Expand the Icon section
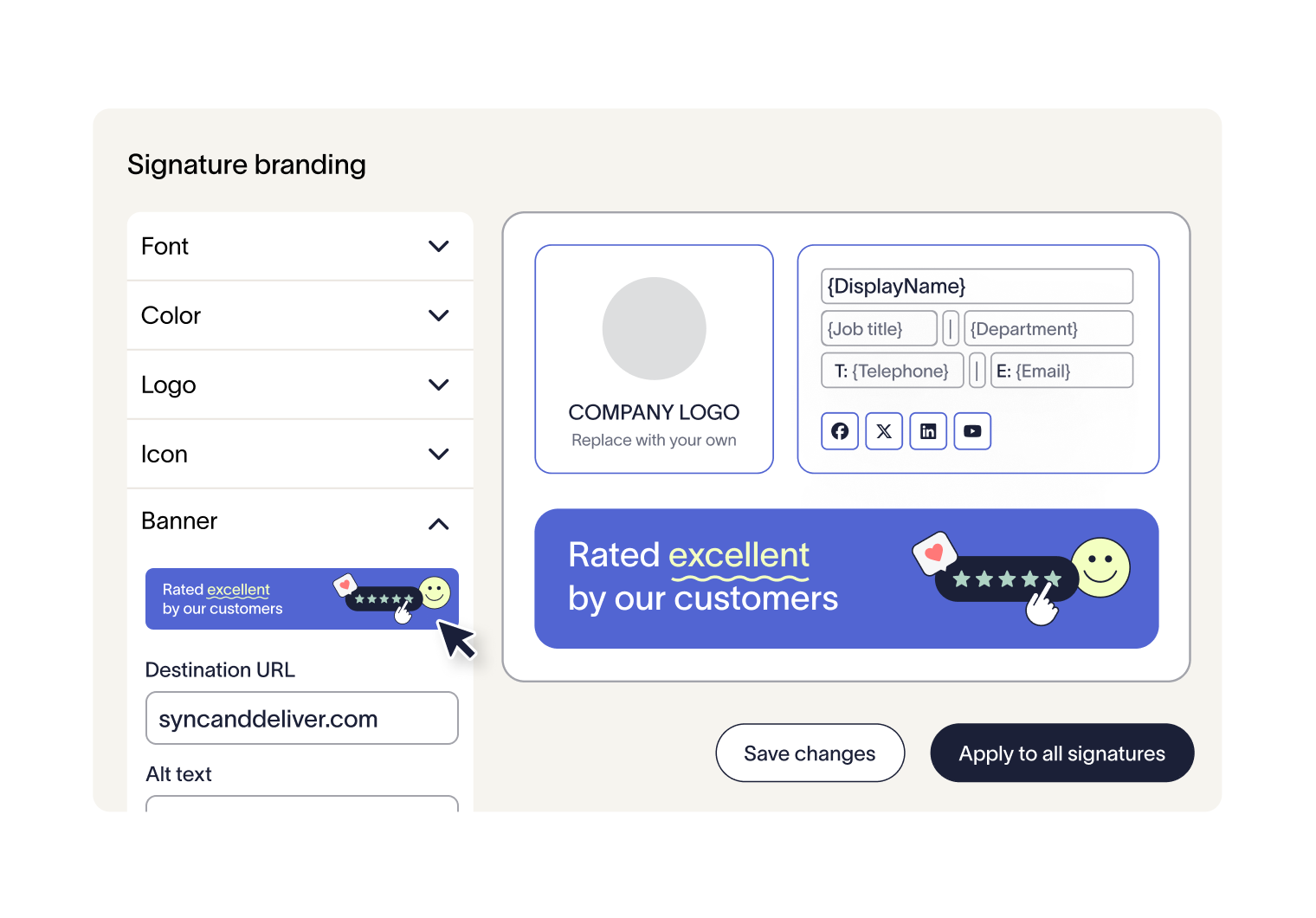 [x=439, y=455]
